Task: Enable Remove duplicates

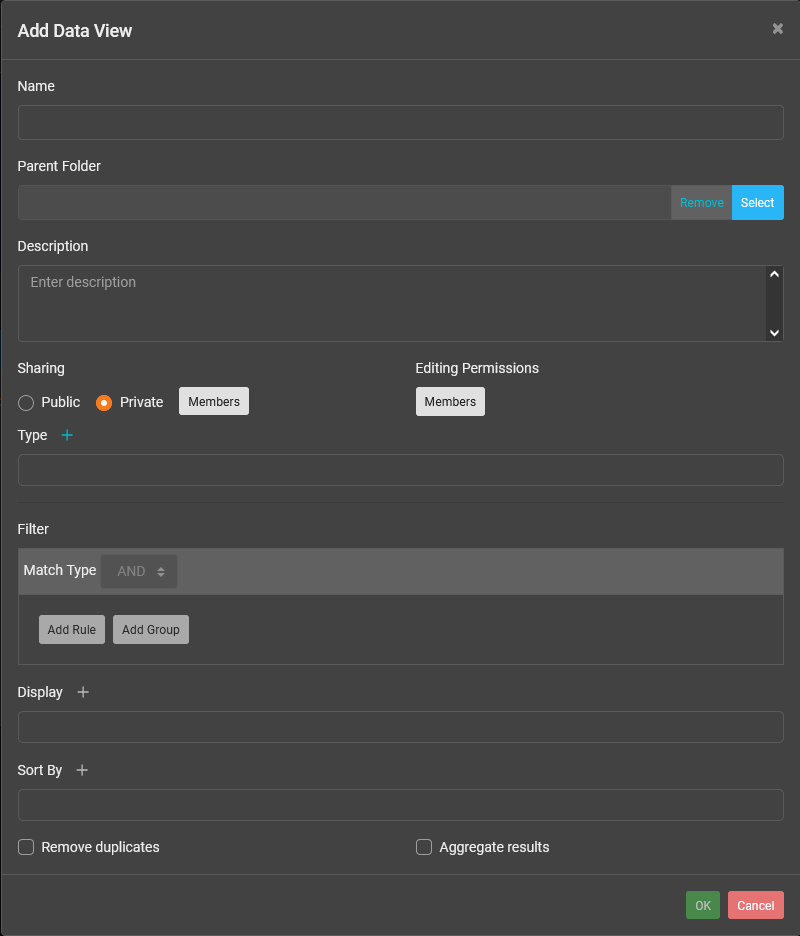Action: point(25,847)
